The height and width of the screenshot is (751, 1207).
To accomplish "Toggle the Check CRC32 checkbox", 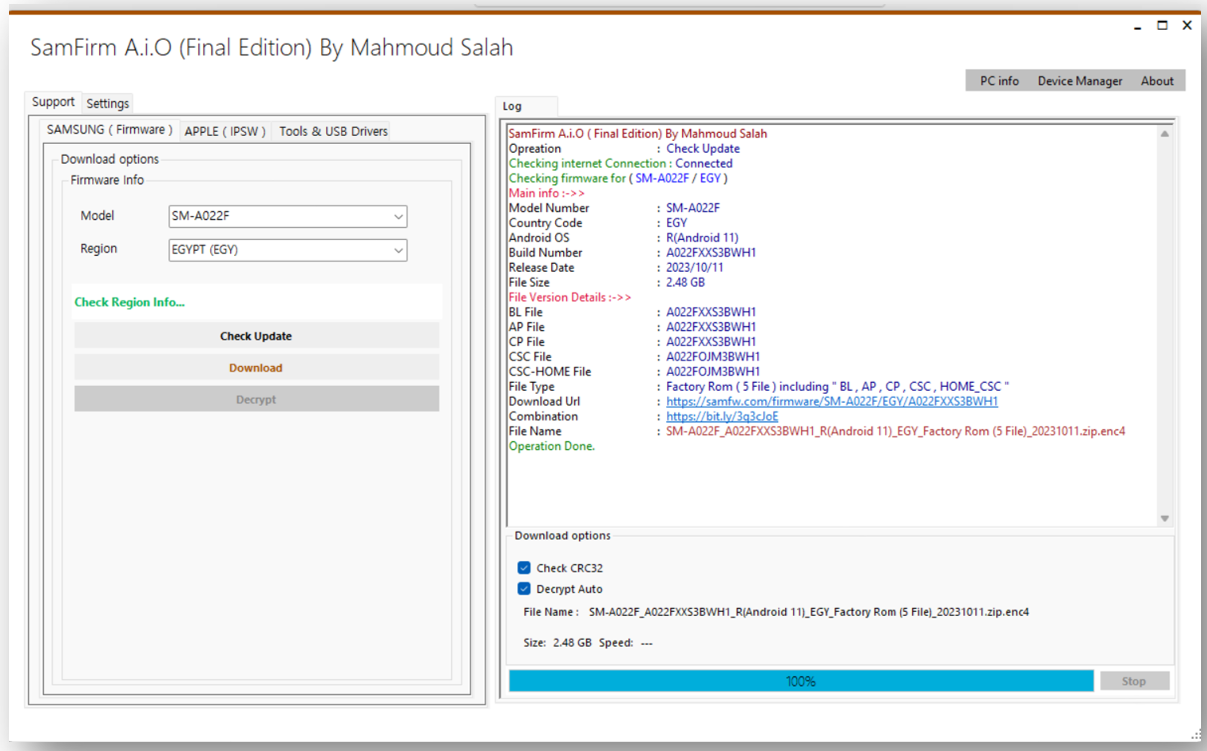I will 524,568.
